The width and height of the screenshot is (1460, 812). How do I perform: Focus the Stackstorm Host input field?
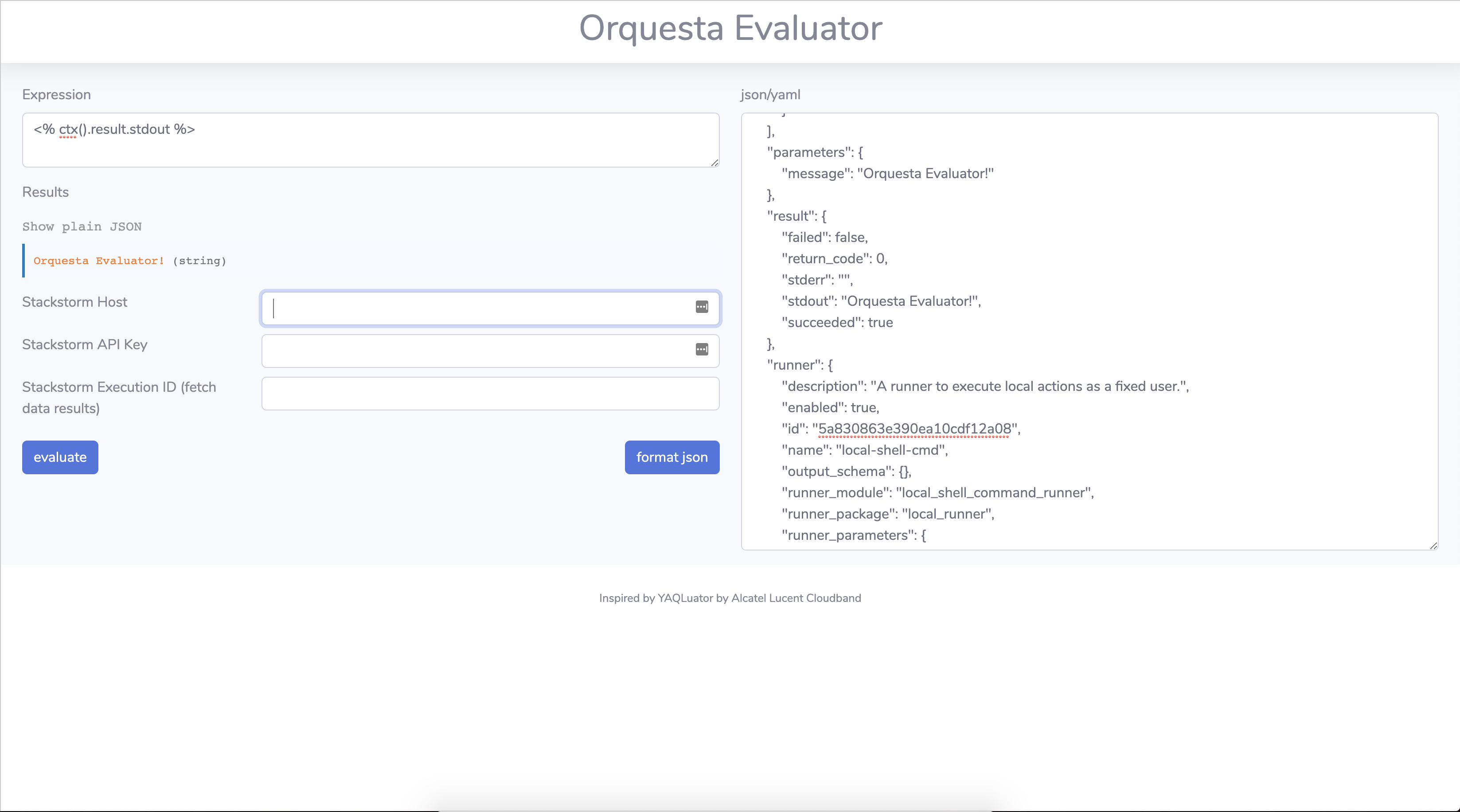point(476,308)
